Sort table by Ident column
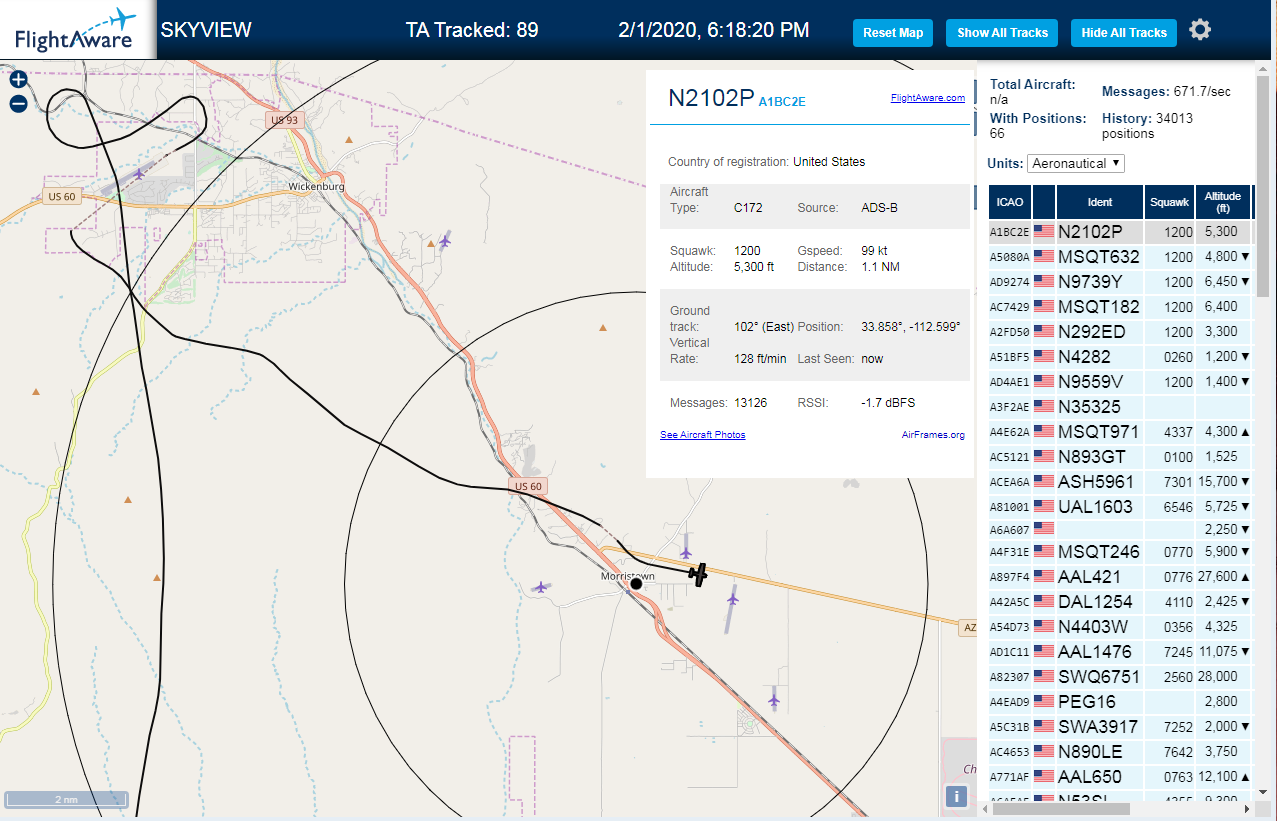Viewport: 1277px width, 821px height. pyautogui.click(x=1100, y=202)
